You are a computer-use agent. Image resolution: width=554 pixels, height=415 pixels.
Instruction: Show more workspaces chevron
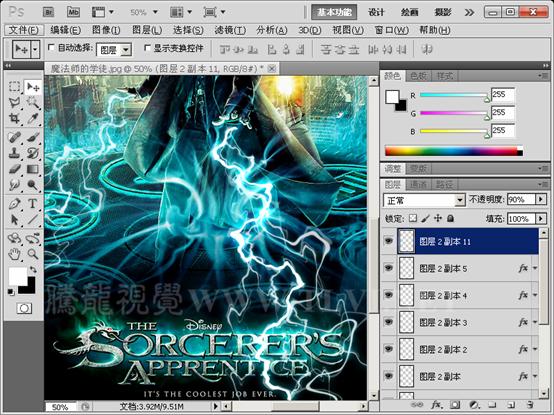[469, 12]
